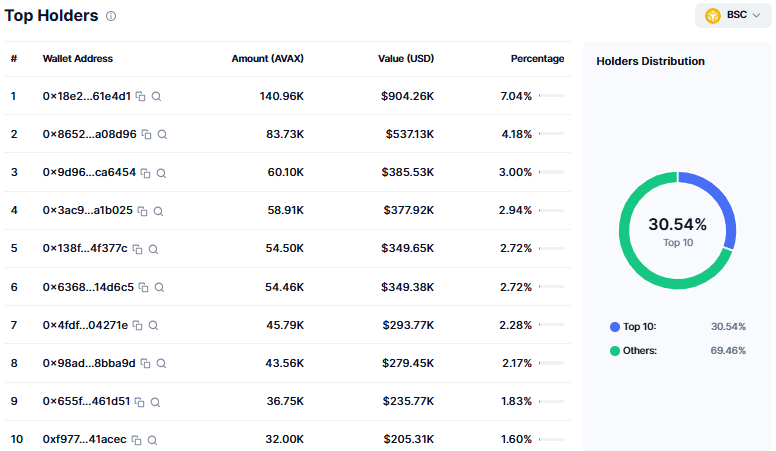Copy wallet address 0x655f...461d51
Screen dimensions: 776x451
(x=140, y=402)
